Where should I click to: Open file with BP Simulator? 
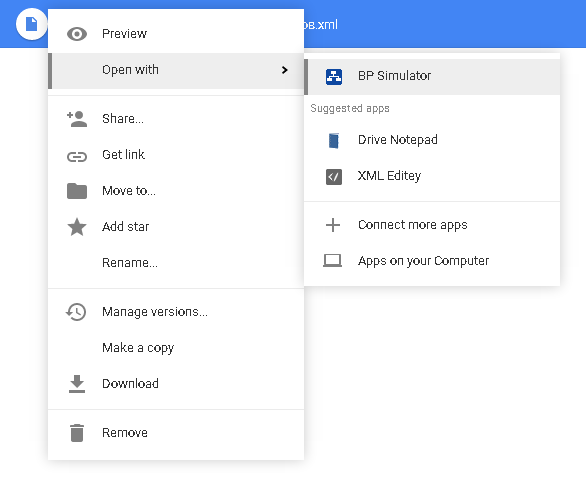pos(432,77)
